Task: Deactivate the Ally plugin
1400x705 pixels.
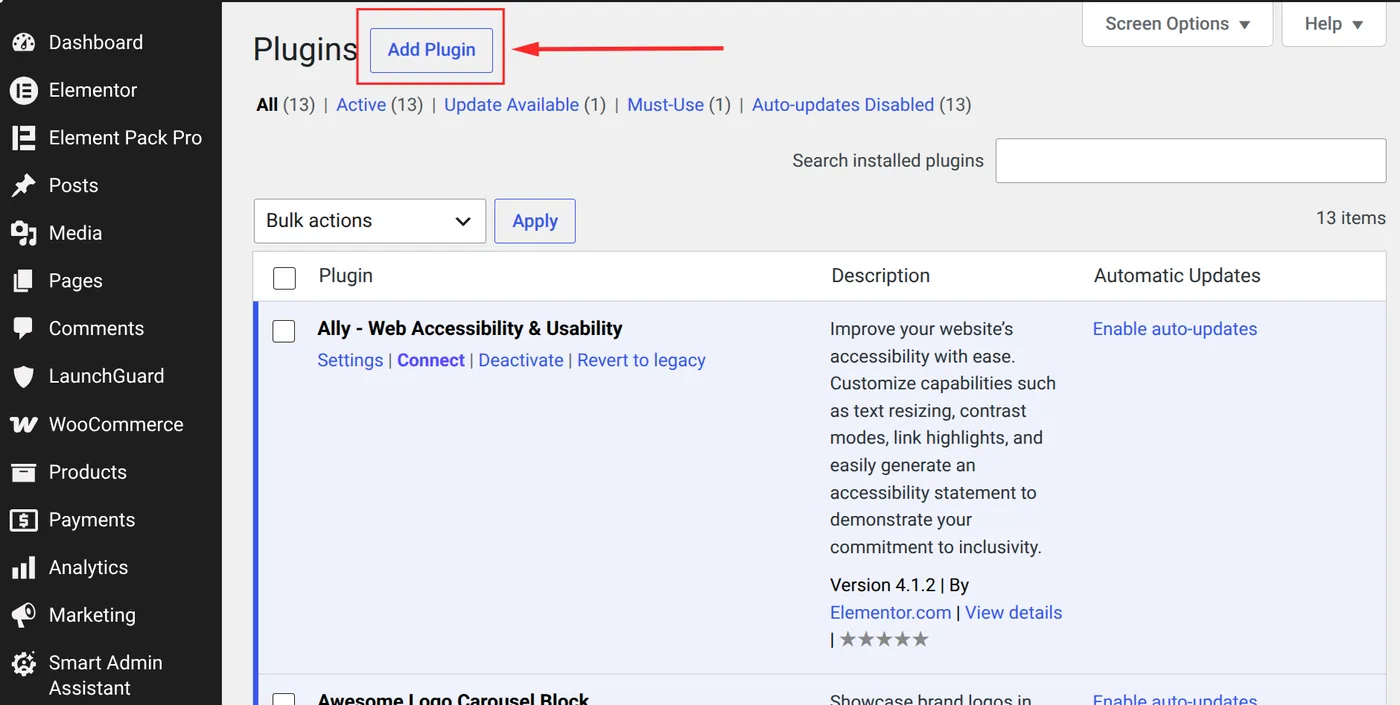Action: 521,361
